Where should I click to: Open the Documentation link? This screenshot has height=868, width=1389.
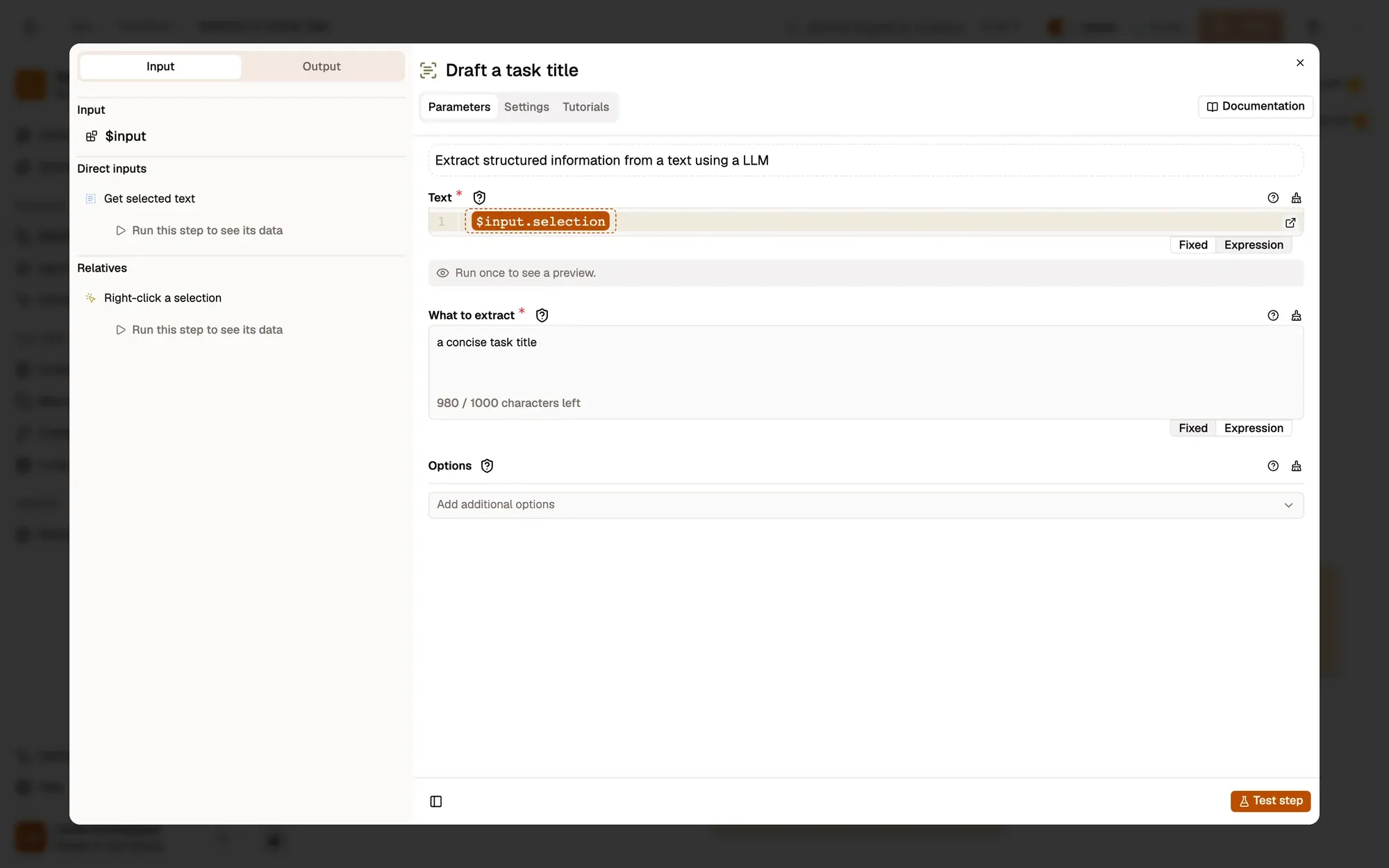coord(1255,106)
